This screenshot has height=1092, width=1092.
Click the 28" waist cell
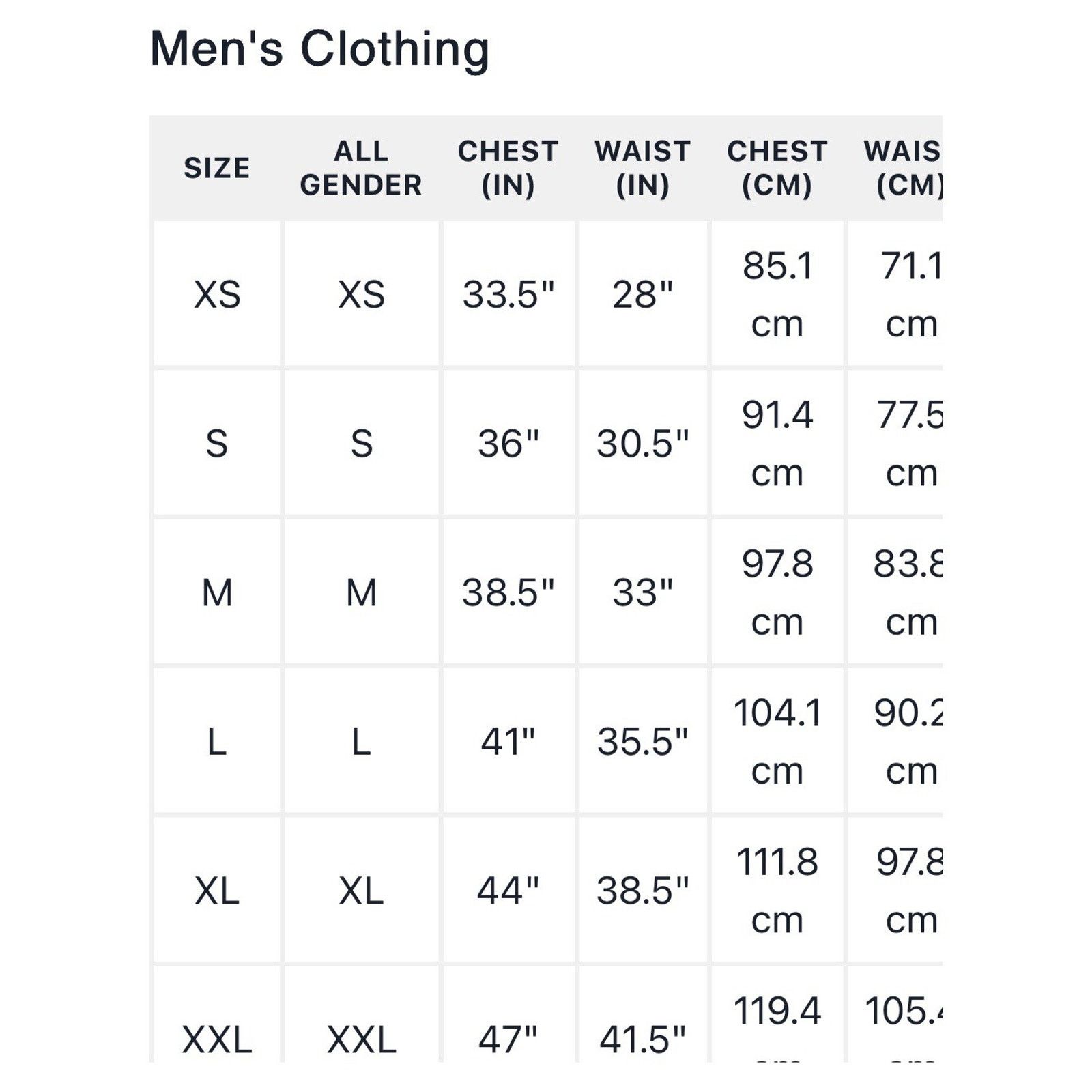643,295
